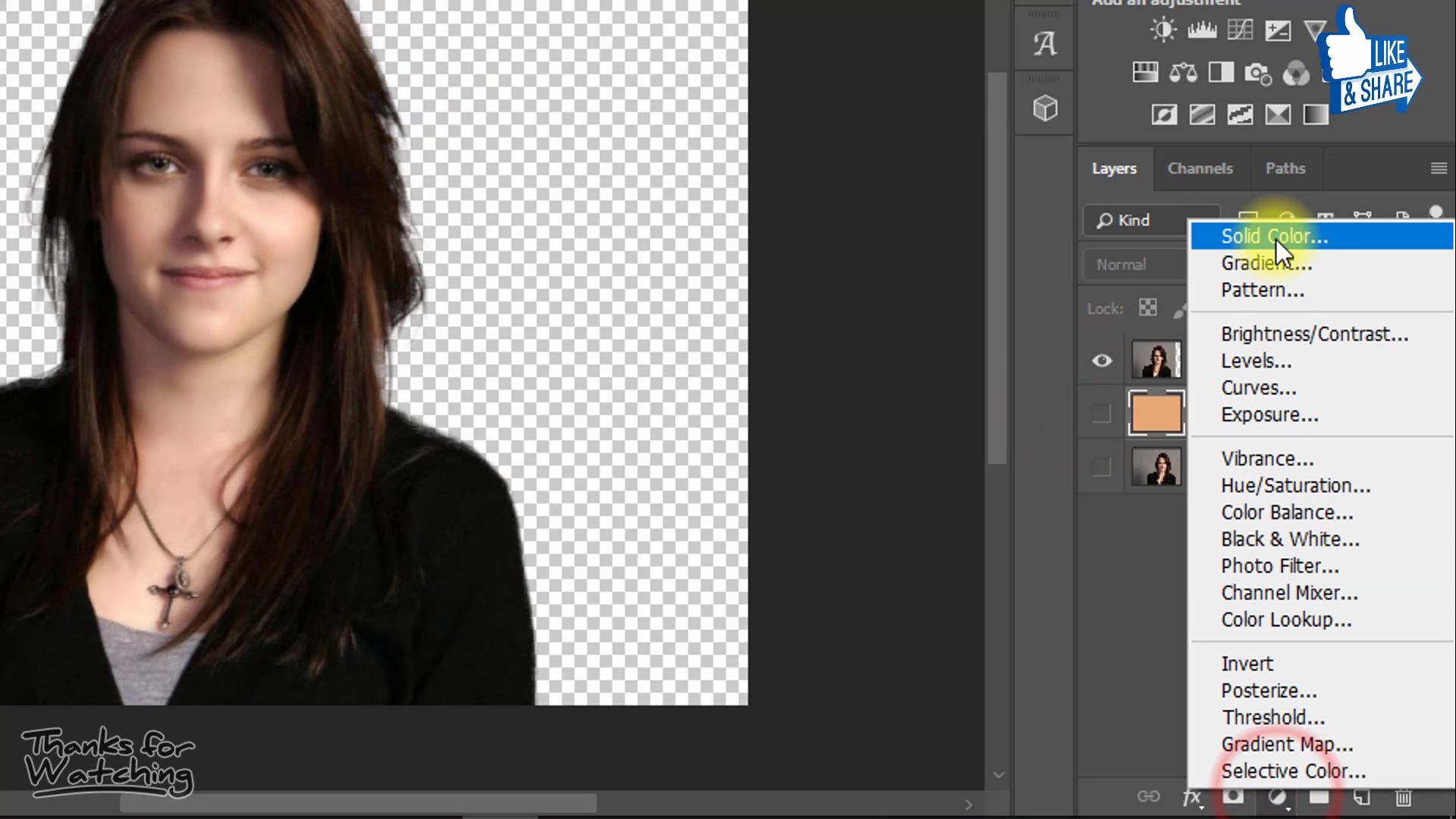This screenshot has width=1456, height=819.
Task: Enable visibility for the bottom photo layer
Action: (x=1101, y=467)
